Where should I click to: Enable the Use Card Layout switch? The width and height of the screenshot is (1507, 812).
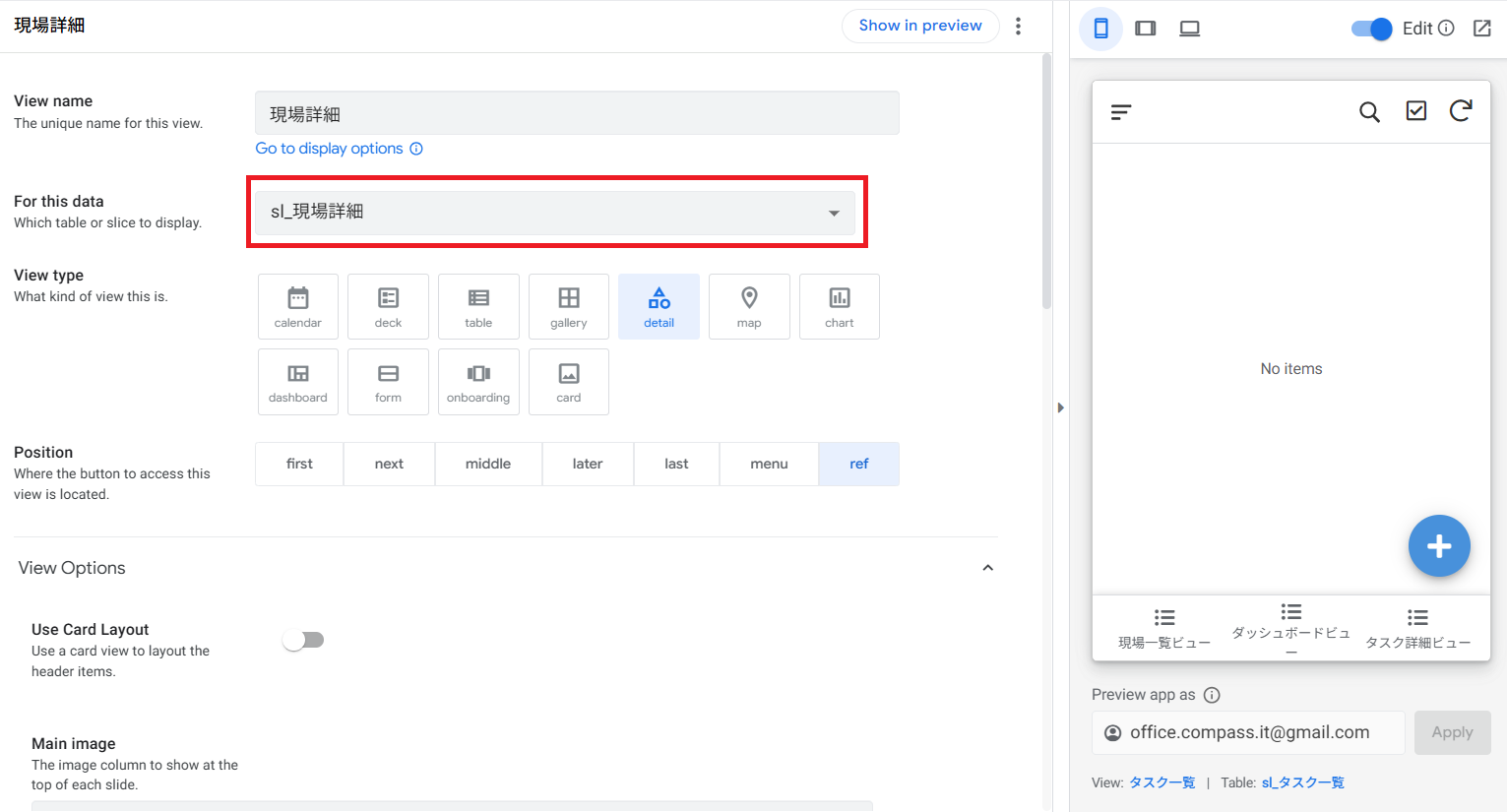coord(303,641)
